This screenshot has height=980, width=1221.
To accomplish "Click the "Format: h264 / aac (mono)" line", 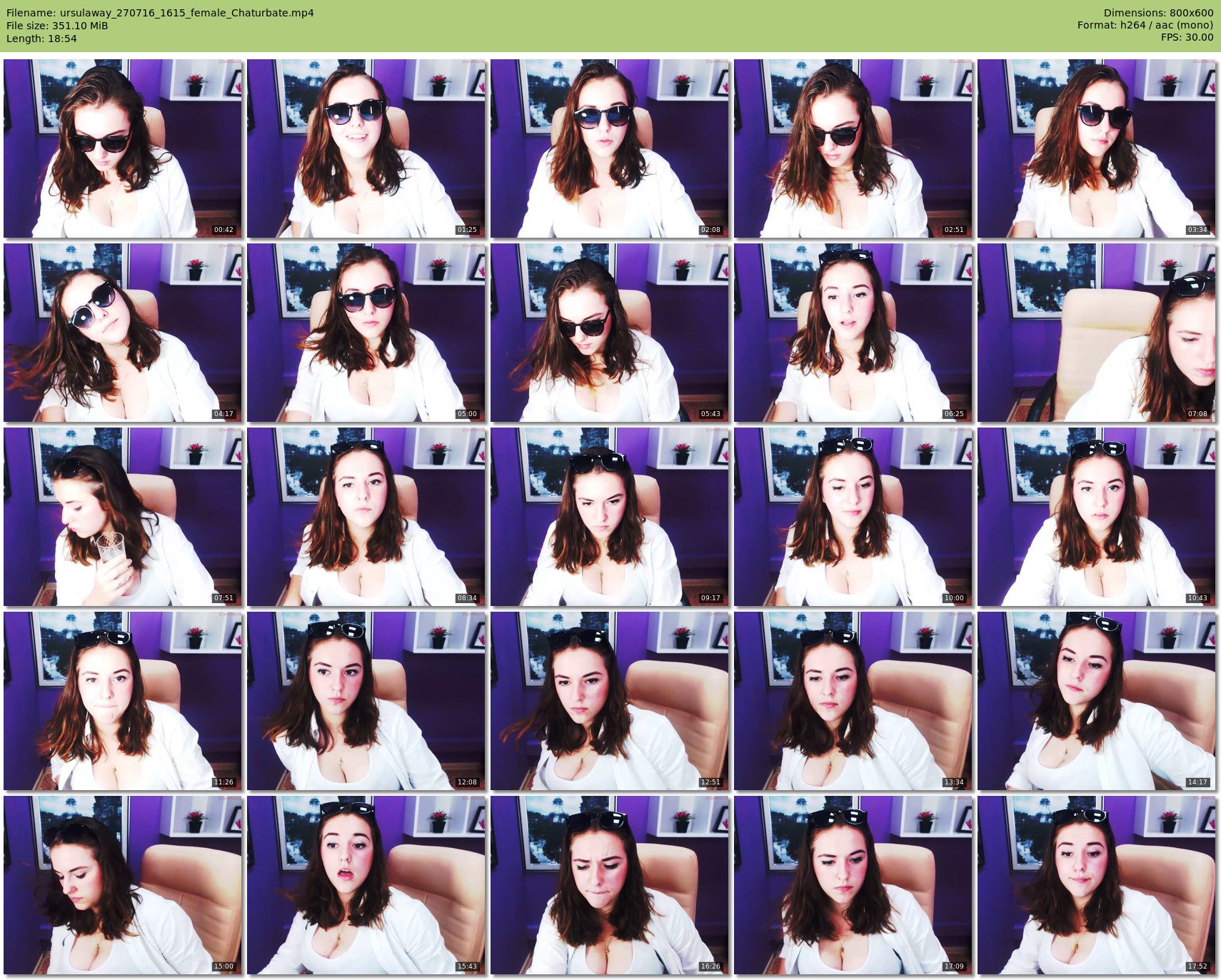I will coord(1145,26).
